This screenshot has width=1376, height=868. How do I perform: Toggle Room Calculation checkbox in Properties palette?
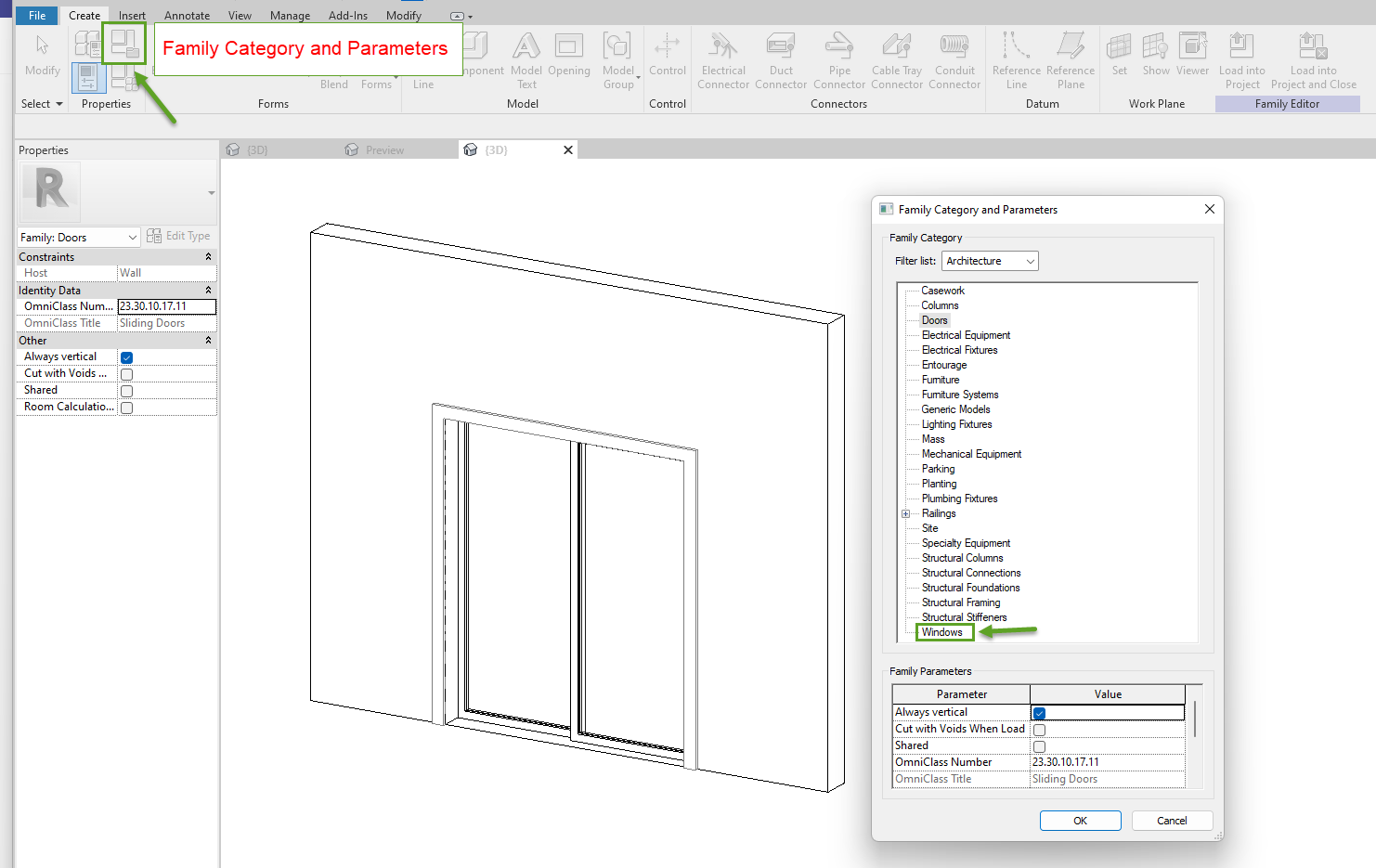tap(126, 408)
